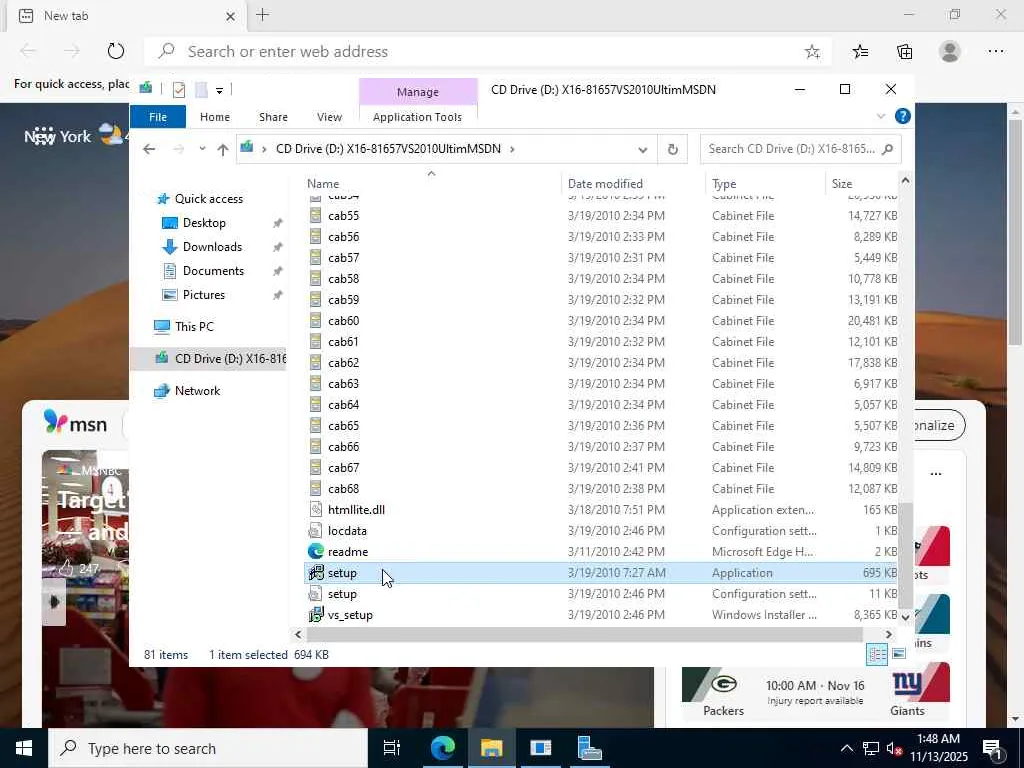Click the Explorer back arrow
1024x768 pixels.
149,150
